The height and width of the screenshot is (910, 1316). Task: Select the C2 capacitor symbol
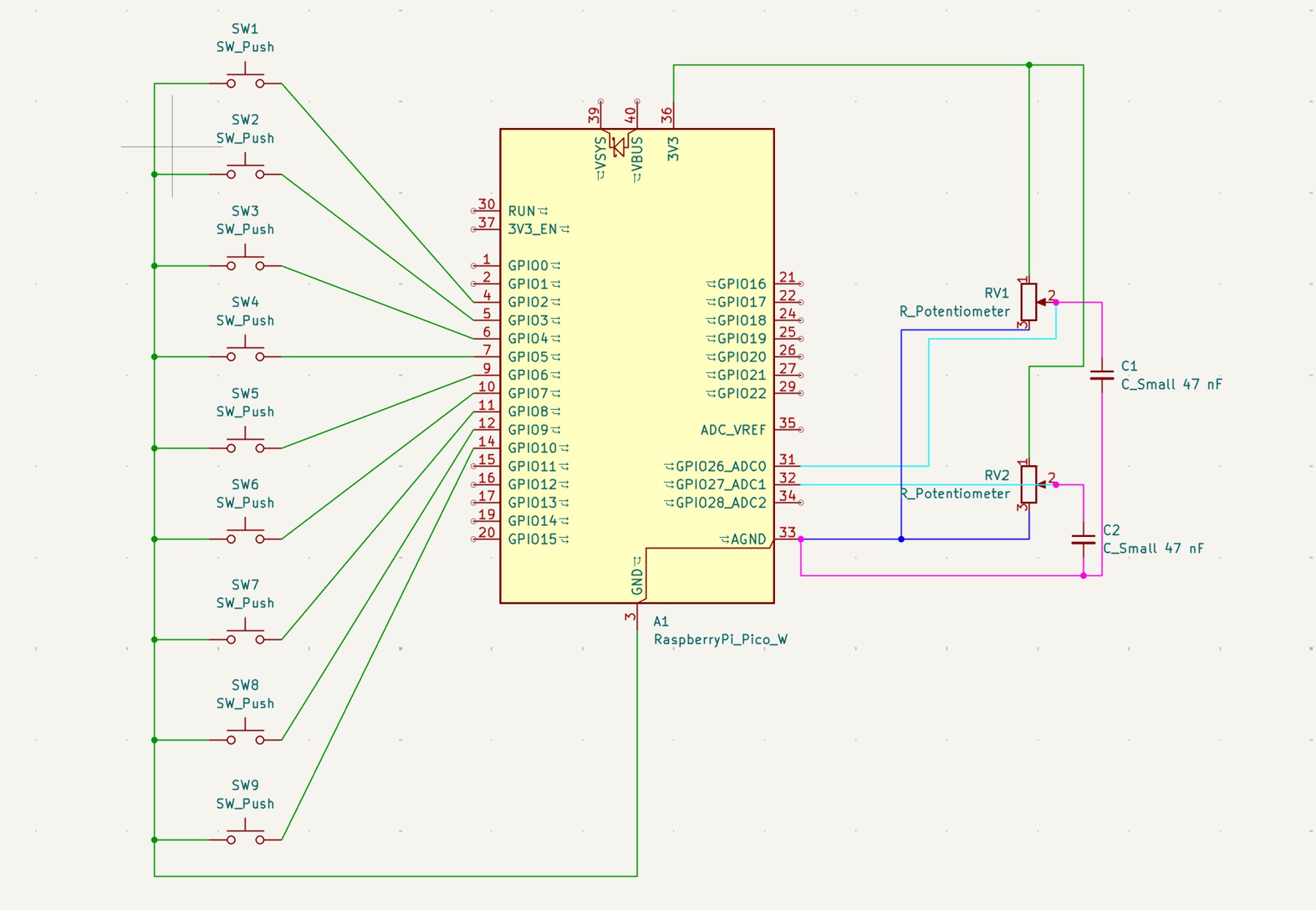(1084, 539)
